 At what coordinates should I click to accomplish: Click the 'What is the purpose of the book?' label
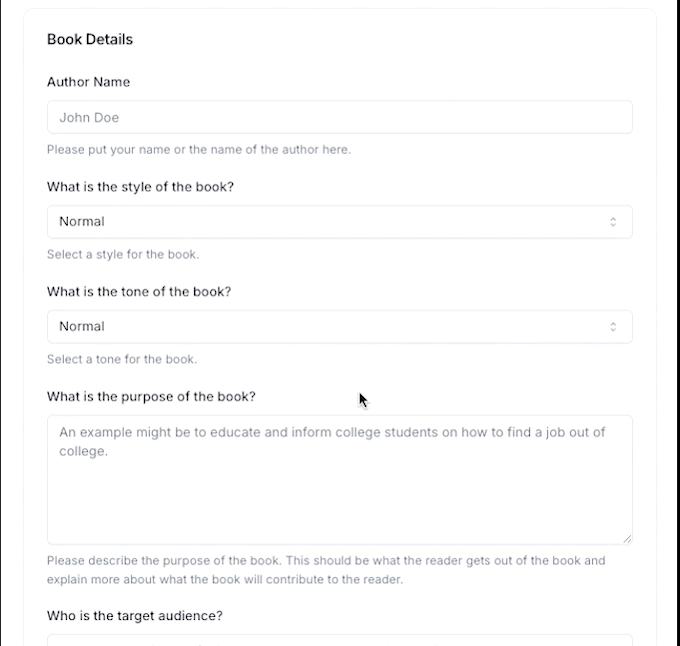[151, 396]
